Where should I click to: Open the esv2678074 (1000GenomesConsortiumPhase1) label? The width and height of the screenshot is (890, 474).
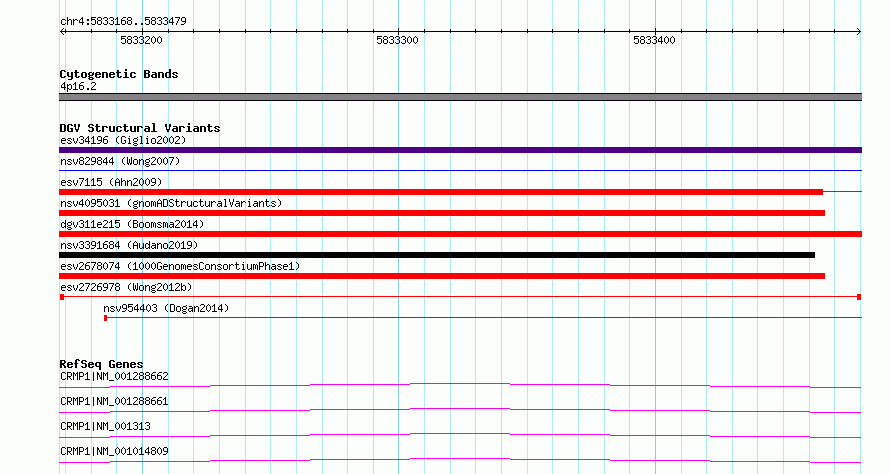point(180,266)
